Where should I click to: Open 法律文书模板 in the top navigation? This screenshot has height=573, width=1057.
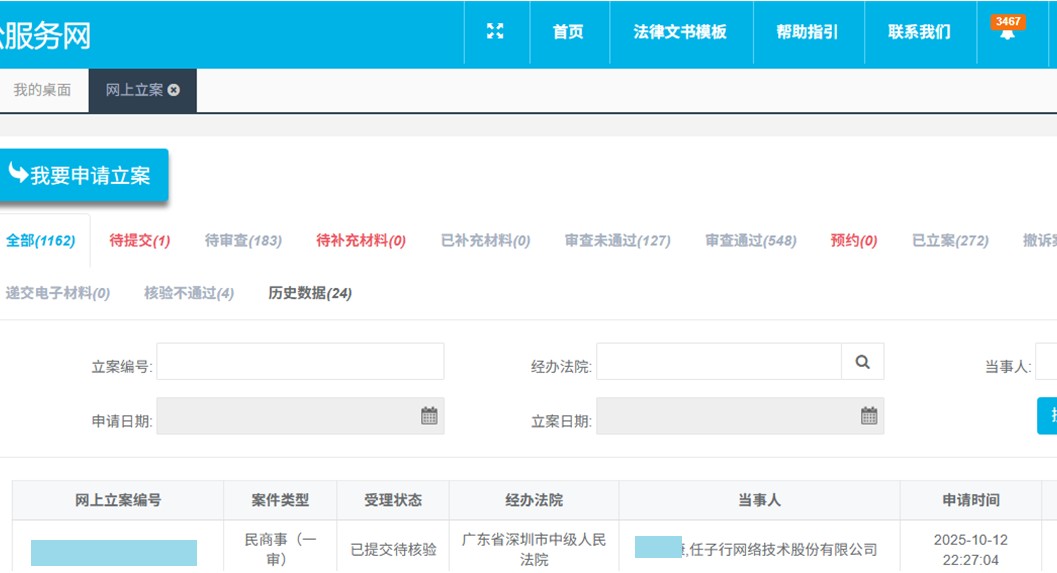coord(680,32)
